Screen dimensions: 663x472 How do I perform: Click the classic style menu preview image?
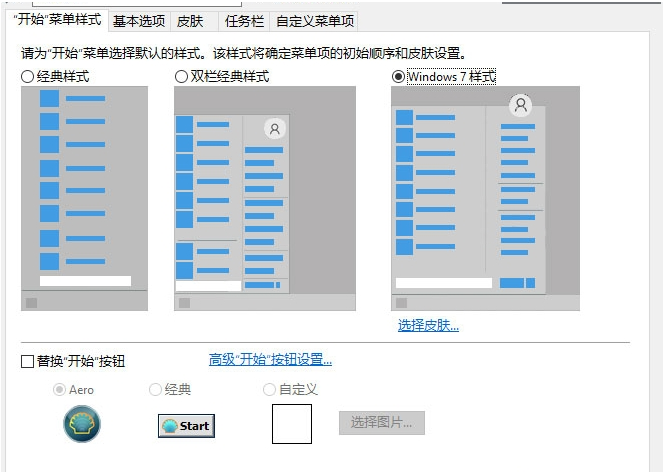pos(85,198)
